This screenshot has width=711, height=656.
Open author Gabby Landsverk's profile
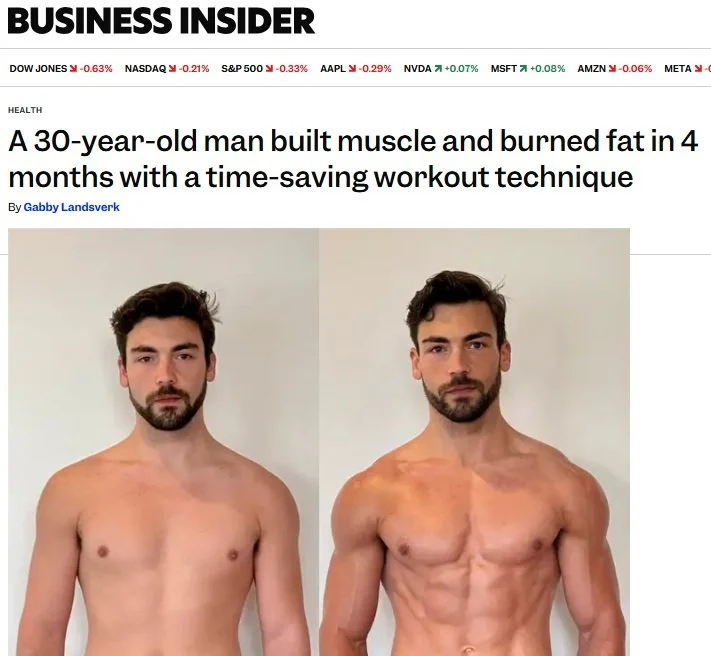(72, 207)
